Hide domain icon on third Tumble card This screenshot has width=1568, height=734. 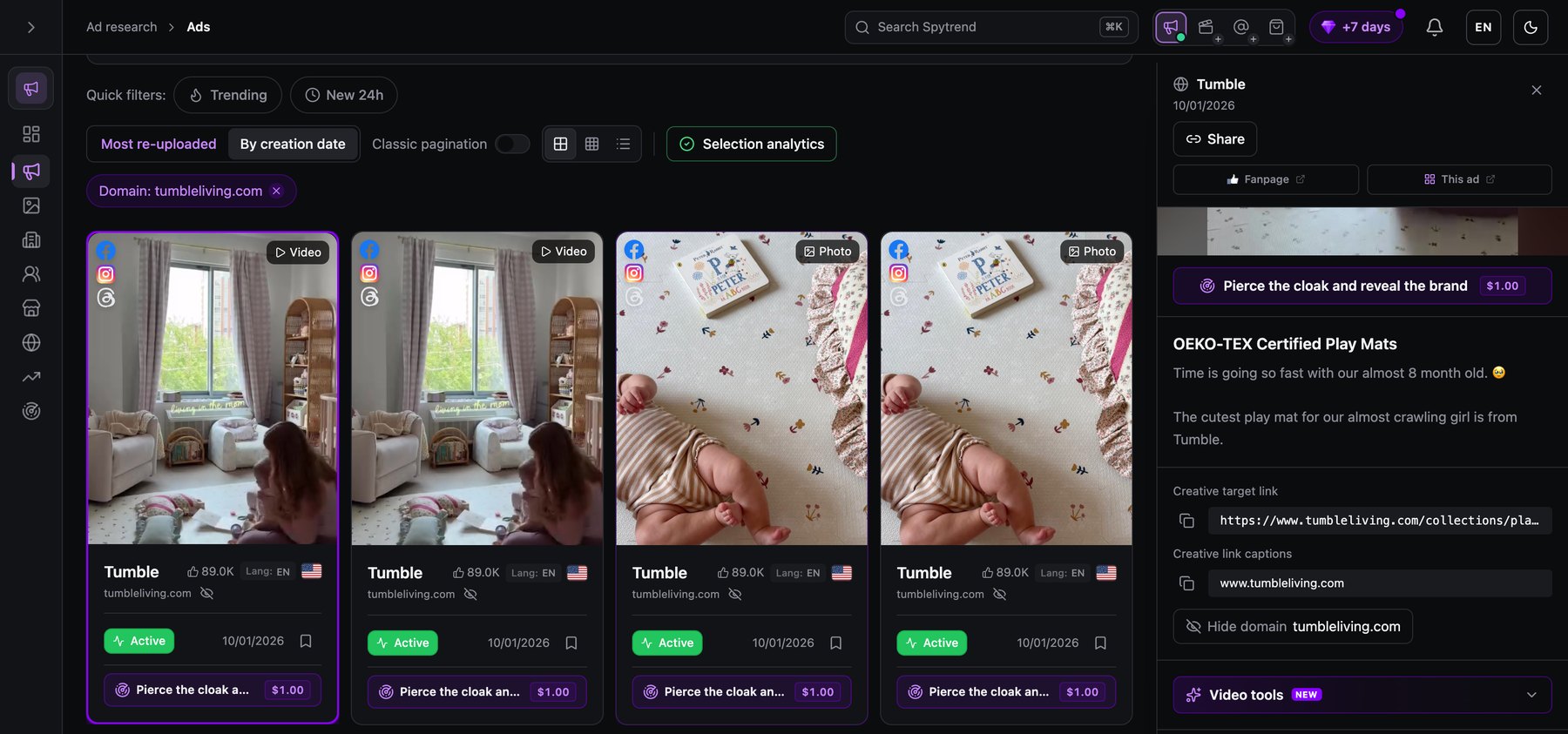[x=735, y=594]
